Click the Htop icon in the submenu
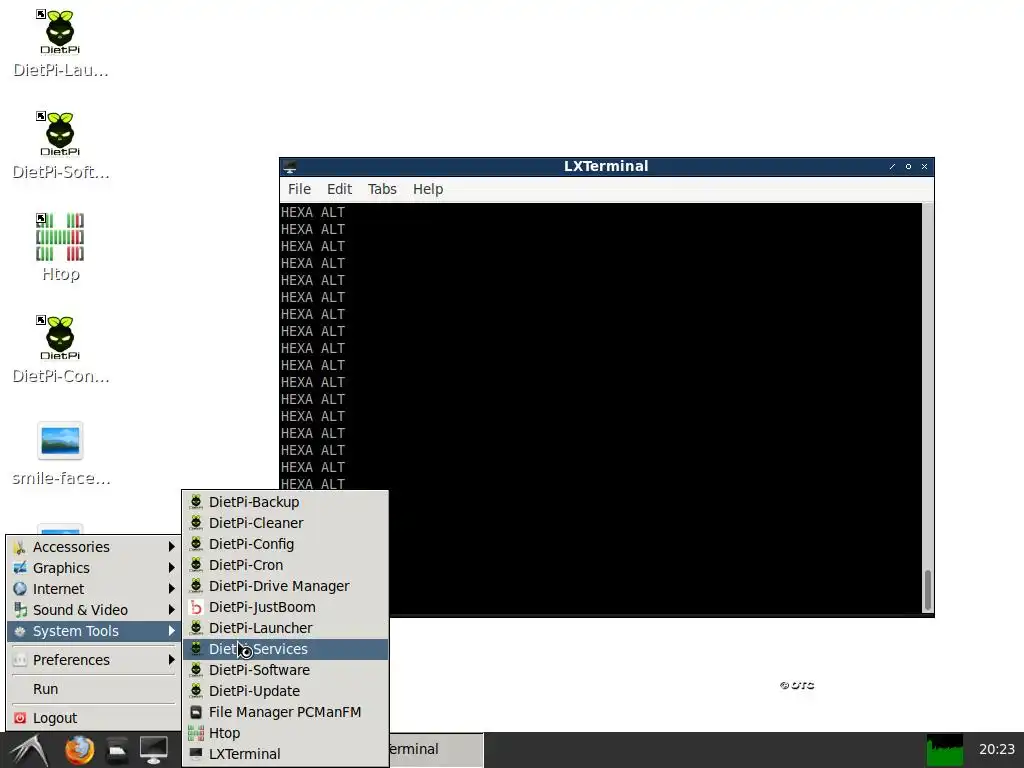 point(196,733)
